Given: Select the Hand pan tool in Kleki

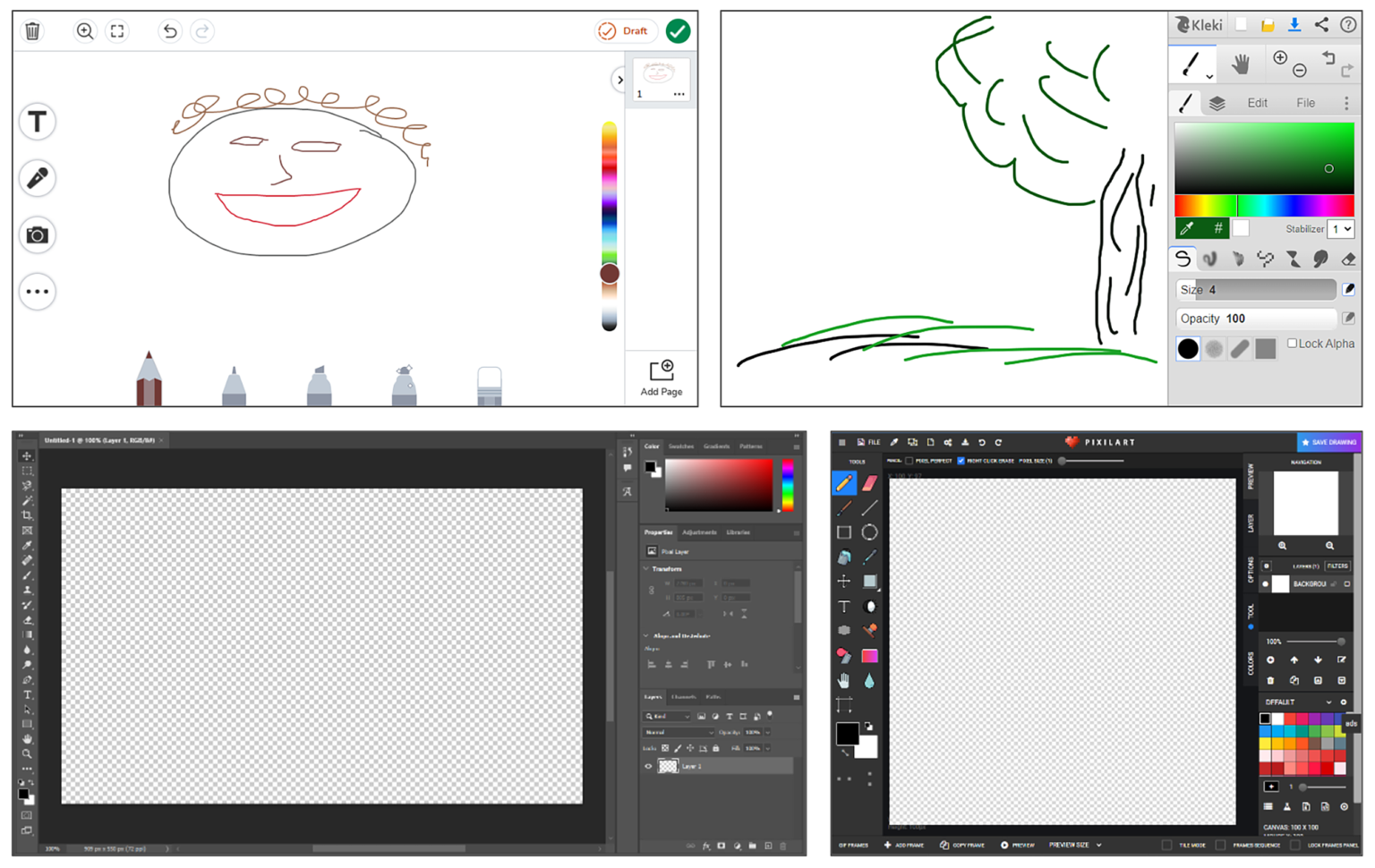Looking at the screenshot, I should pyautogui.click(x=1243, y=64).
